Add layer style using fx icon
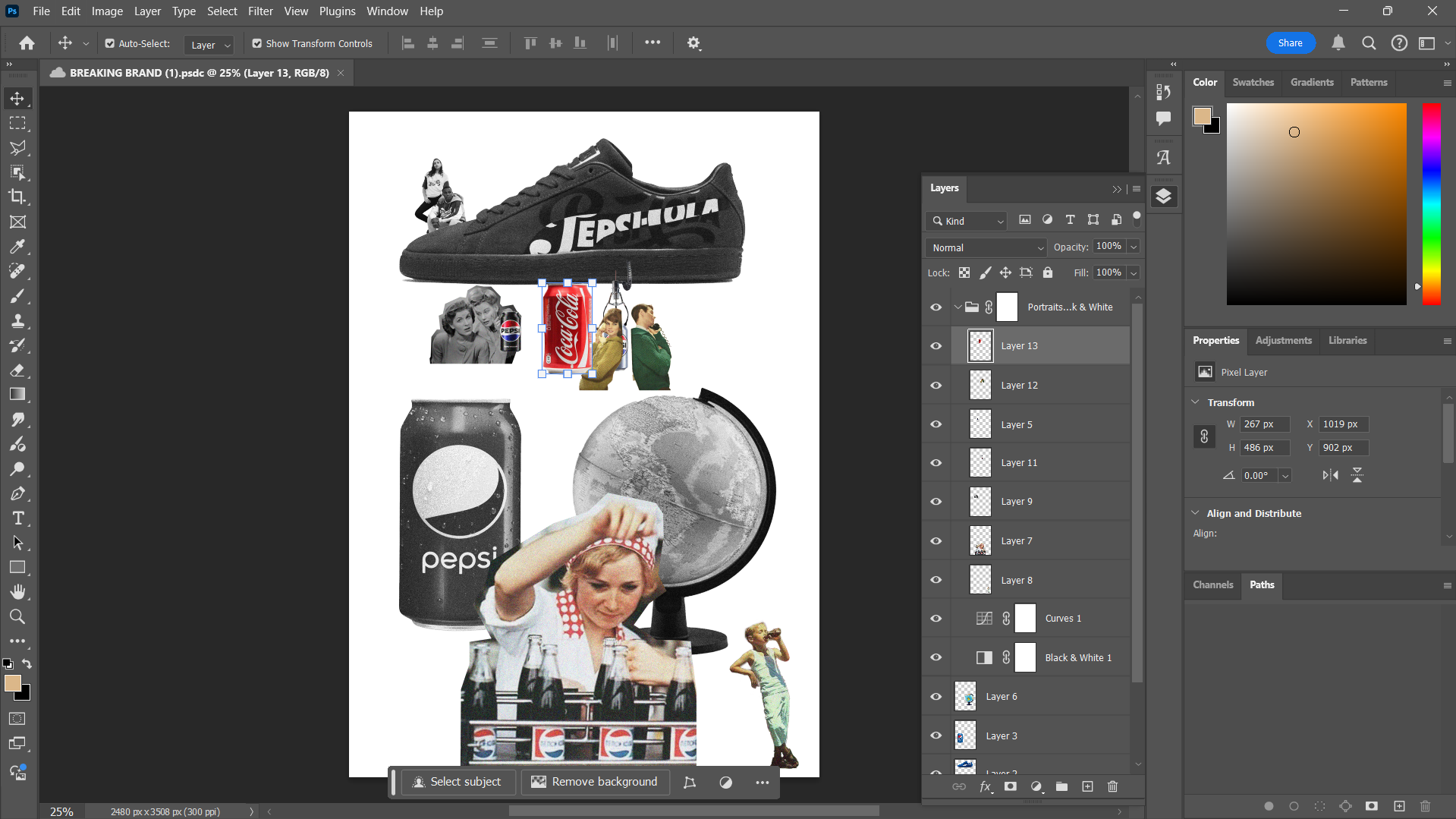 985,786
